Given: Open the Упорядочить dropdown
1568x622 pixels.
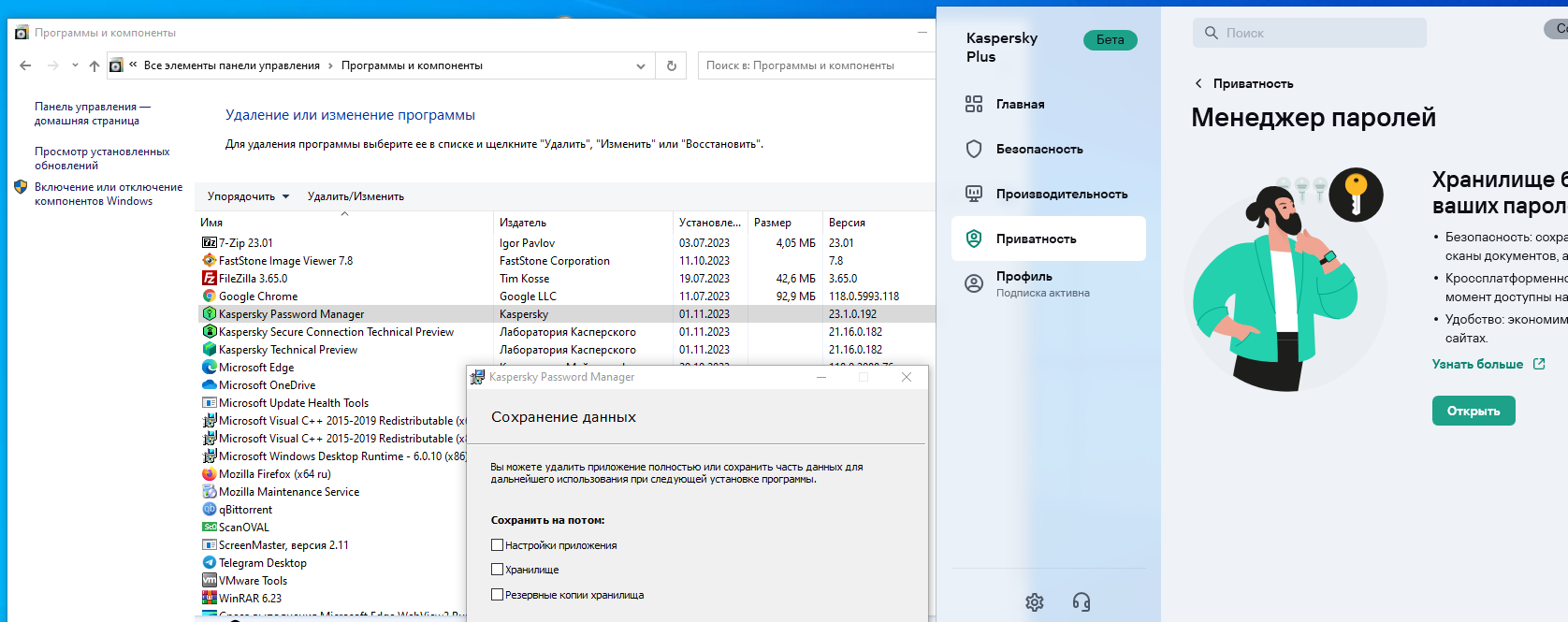Looking at the screenshot, I should [248, 196].
